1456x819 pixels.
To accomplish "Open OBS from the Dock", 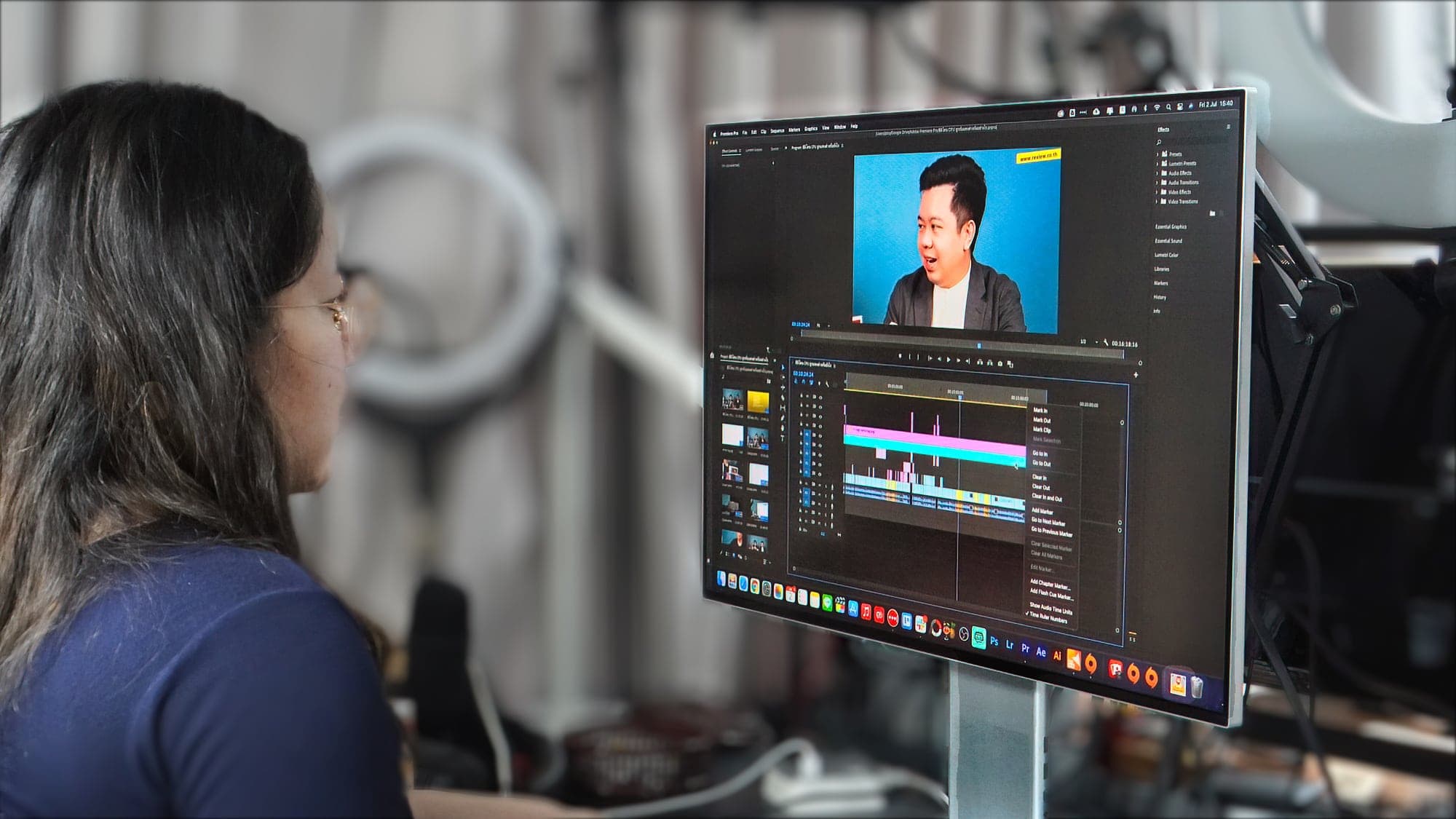I will click(964, 635).
